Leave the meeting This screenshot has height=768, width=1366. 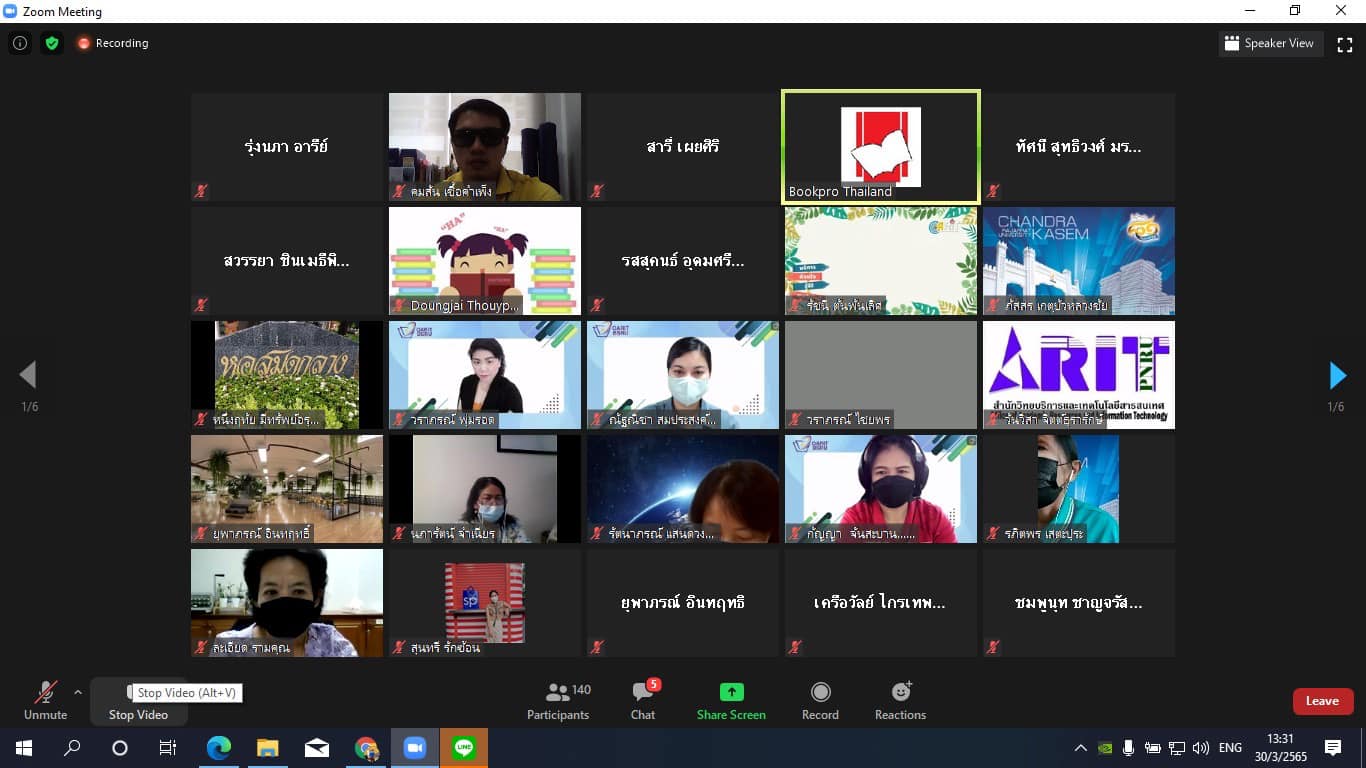1322,701
